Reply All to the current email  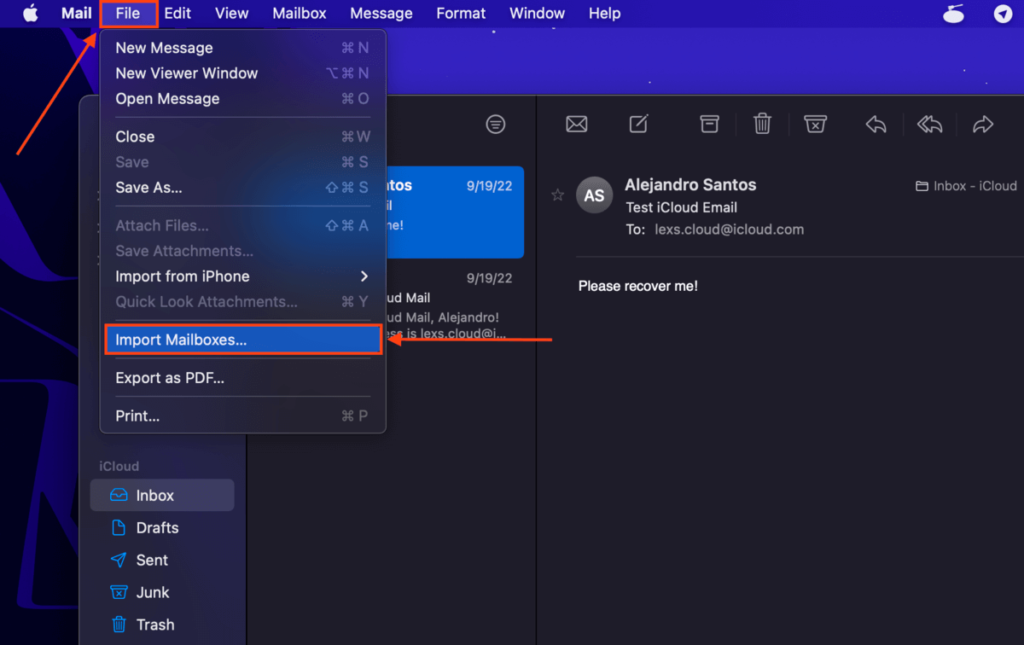click(929, 124)
